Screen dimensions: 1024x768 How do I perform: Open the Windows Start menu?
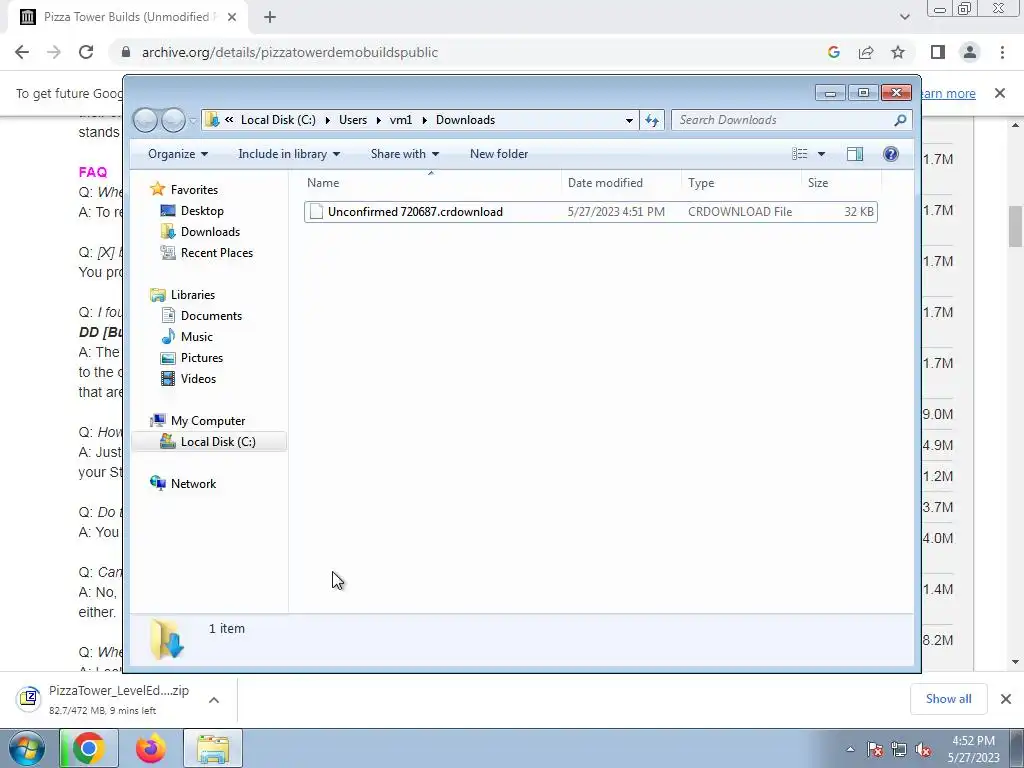click(27, 748)
